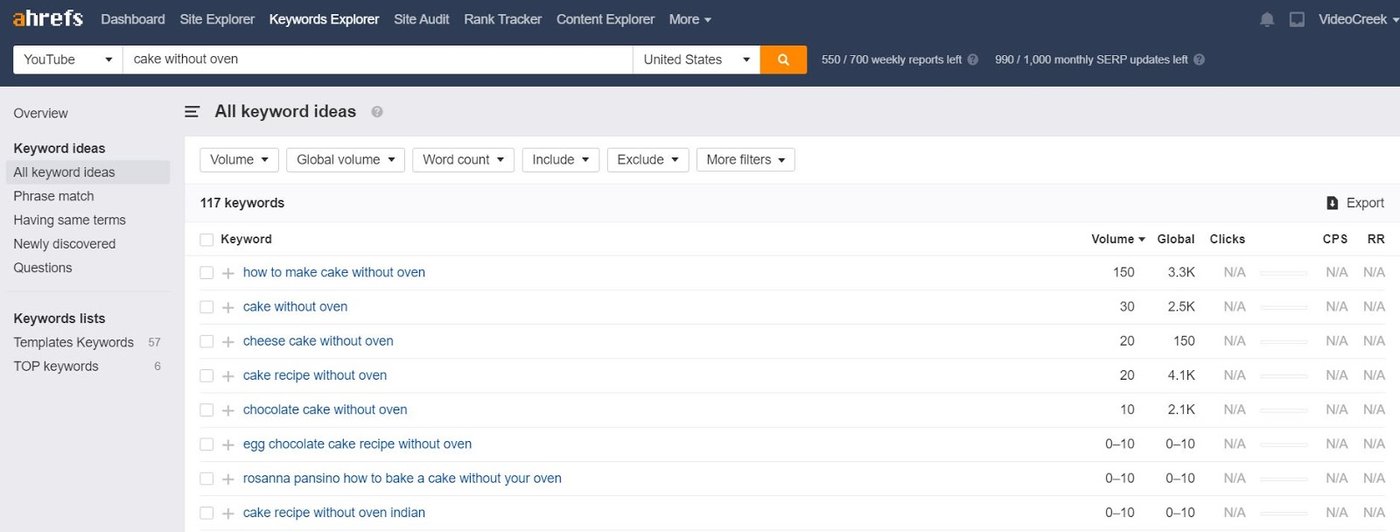Switch to Phrase match in sidebar
This screenshot has height=532, width=1400.
tap(54, 196)
